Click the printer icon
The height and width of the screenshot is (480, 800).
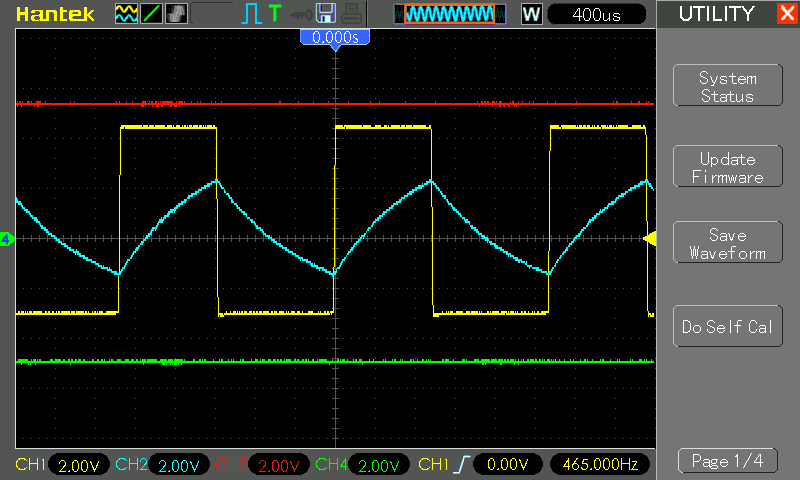(x=349, y=13)
